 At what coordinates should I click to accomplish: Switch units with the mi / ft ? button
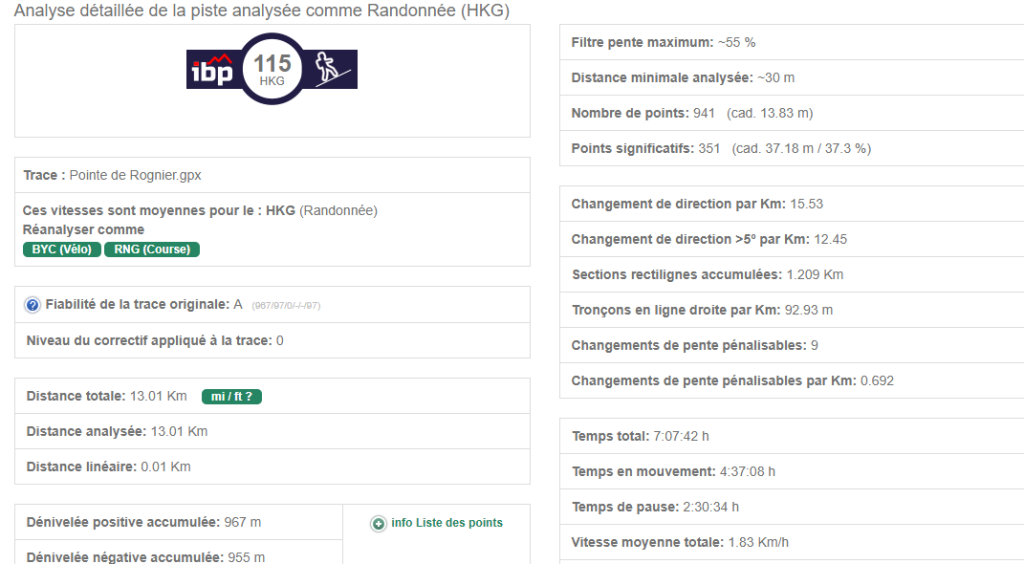click(x=232, y=396)
